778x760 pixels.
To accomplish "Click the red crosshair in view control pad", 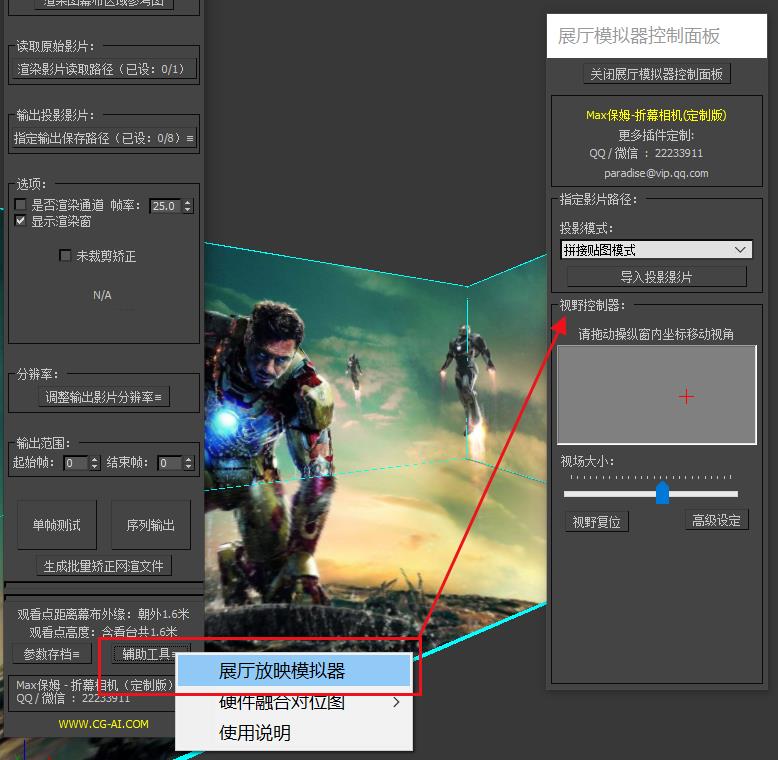I will [x=686, y=397].
